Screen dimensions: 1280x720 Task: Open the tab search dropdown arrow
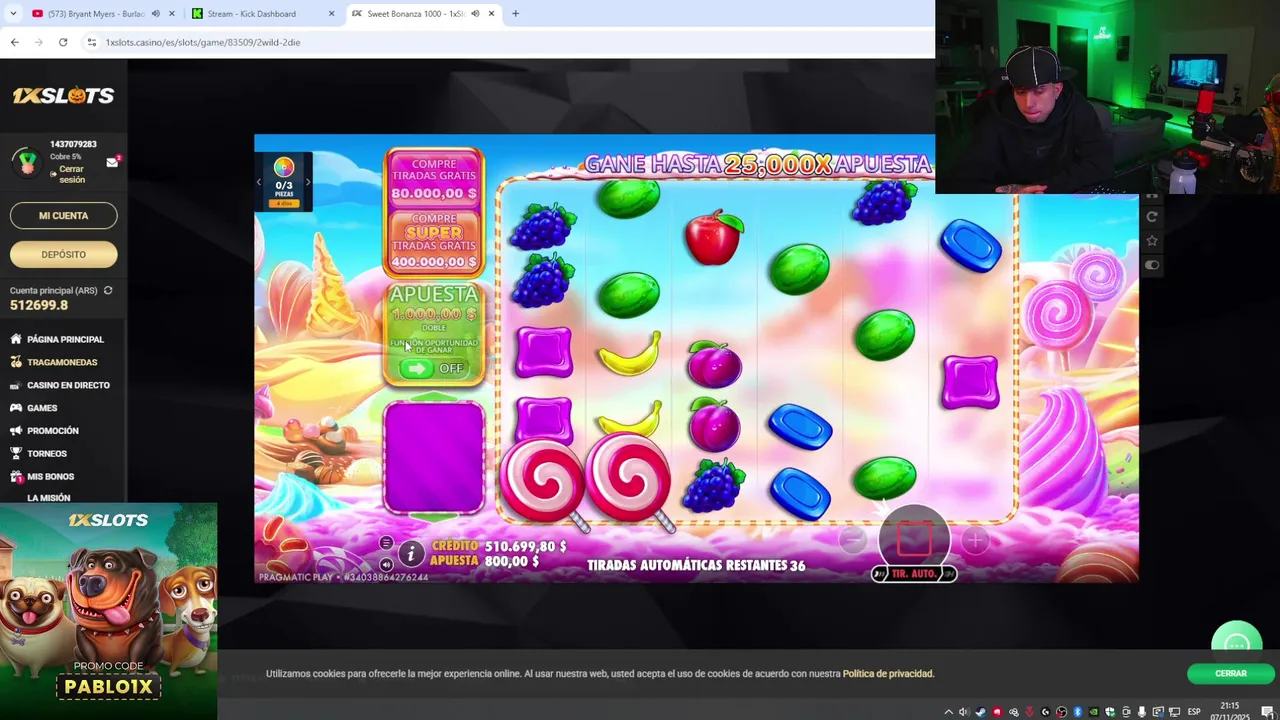[x=13, y=14]
